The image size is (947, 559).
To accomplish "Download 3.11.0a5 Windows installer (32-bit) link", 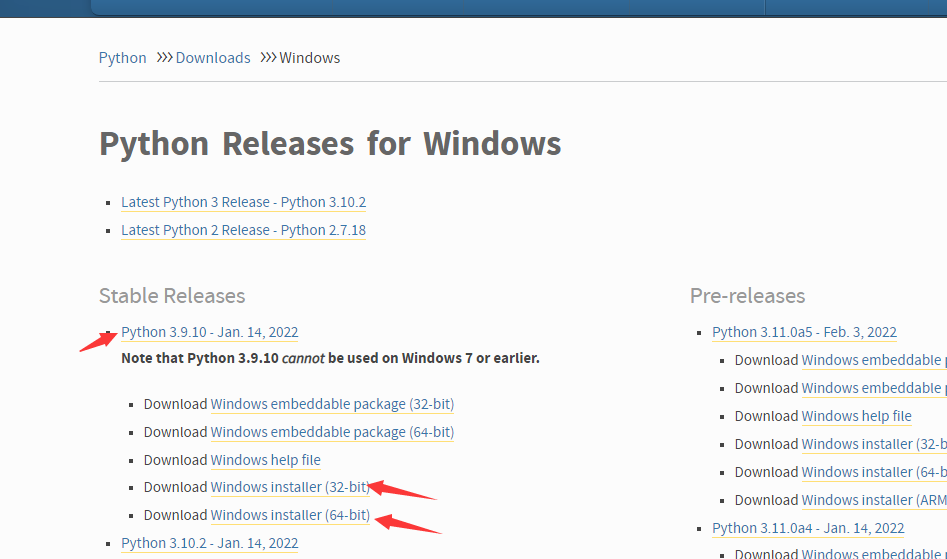I will pyautogui.click(x=874, y=444).
